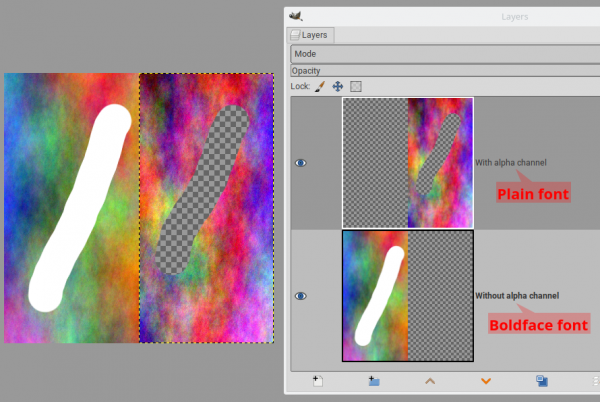This screenshot has width=600, height=402.
Task: Create a new layer with the page icon
Action: tap(318, 381)
